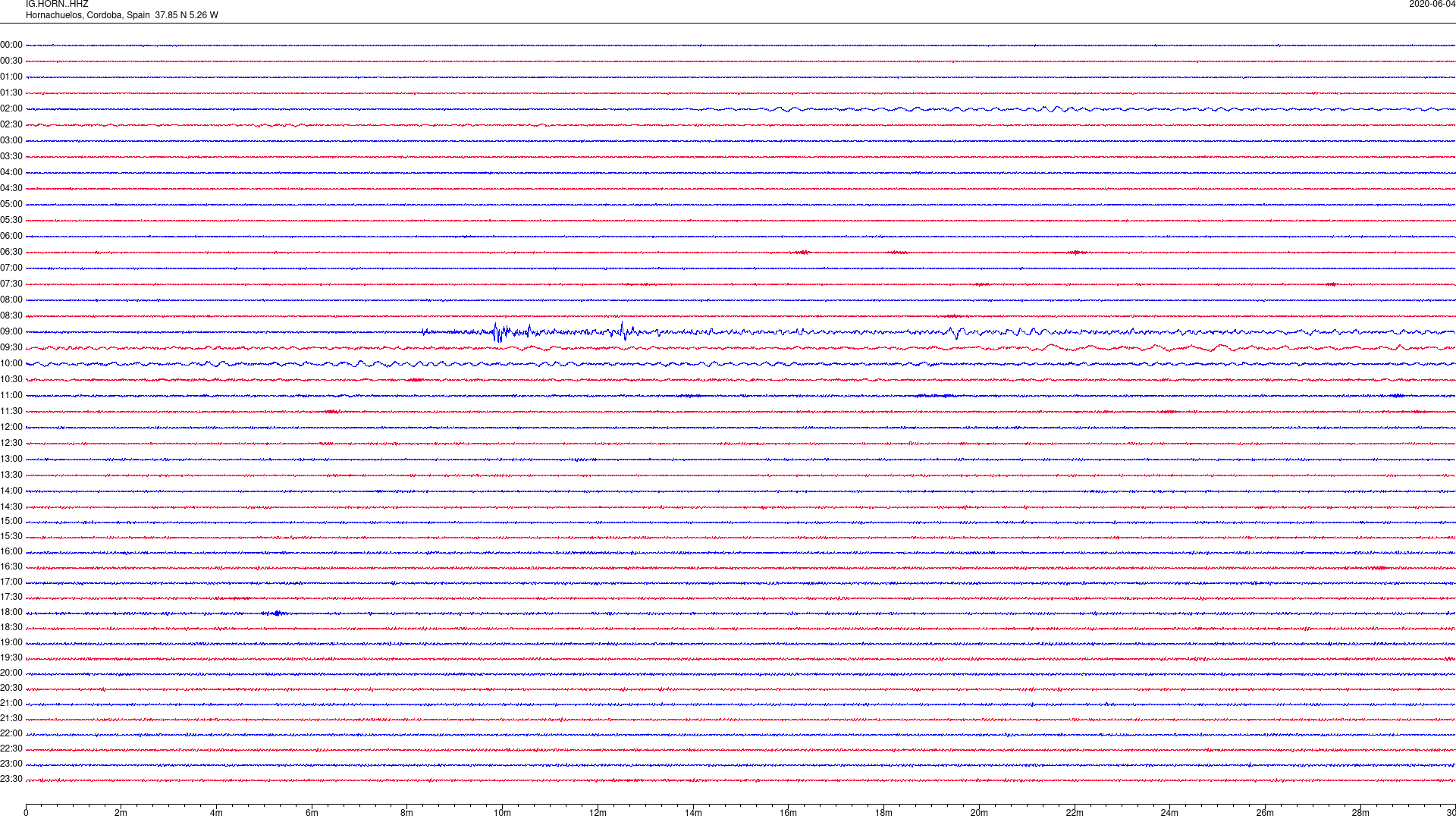Select the 00:00 trace time label
This screenshot has height=819, width=1456.
point(11,45)
